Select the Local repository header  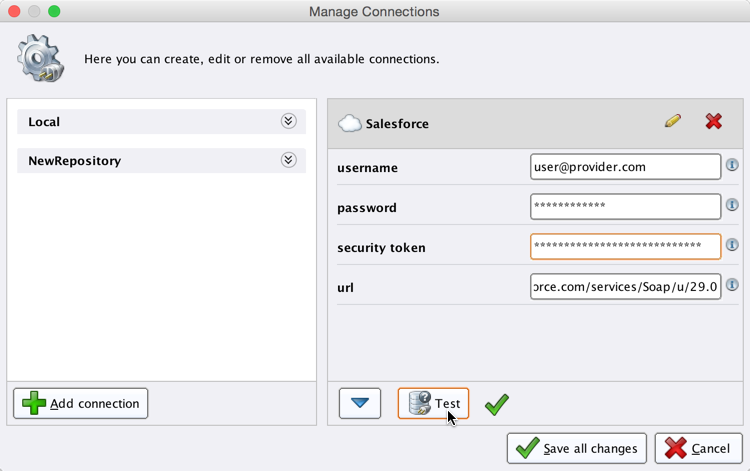coord(150,122)
